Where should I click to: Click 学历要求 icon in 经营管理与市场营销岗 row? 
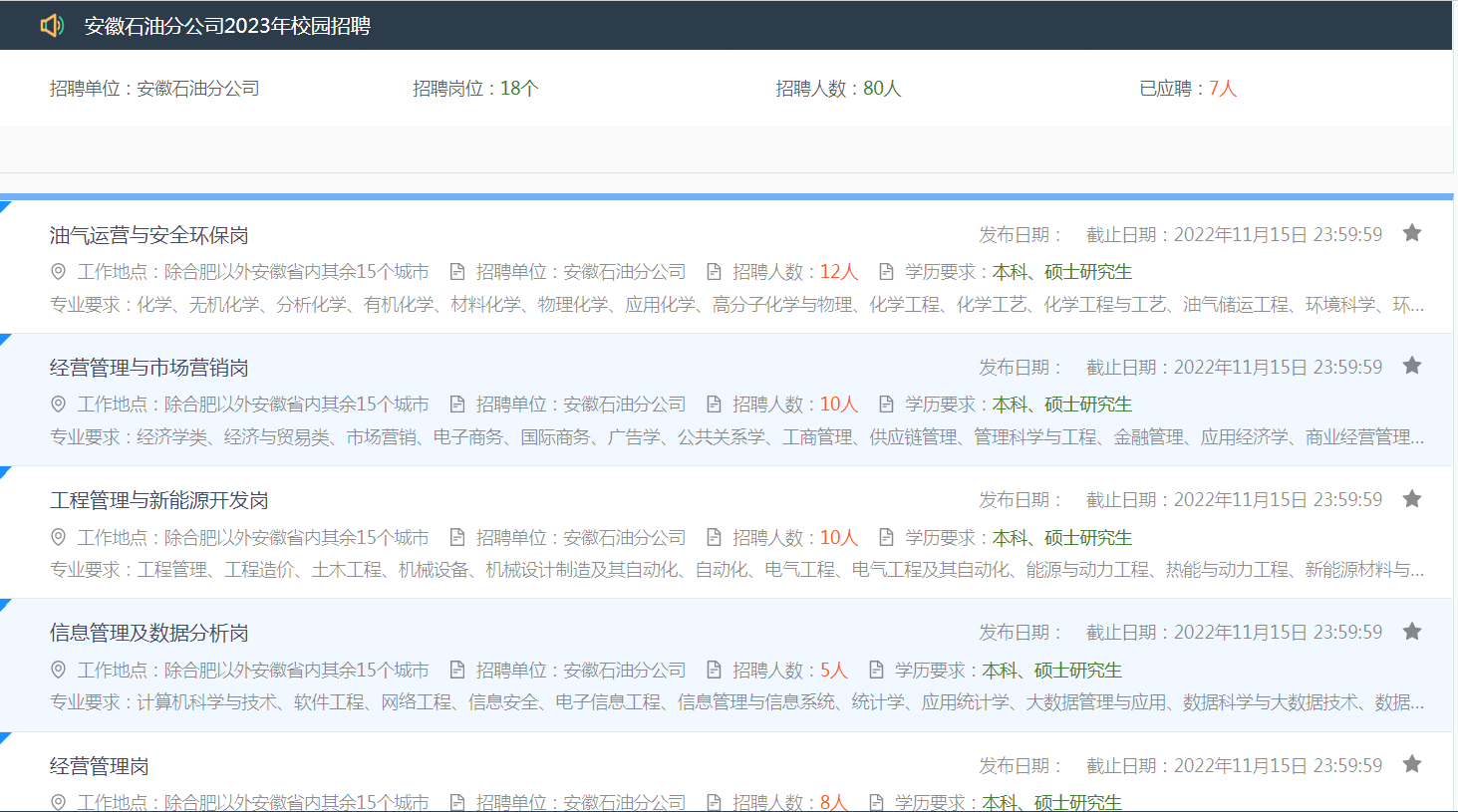click(886, 405)
